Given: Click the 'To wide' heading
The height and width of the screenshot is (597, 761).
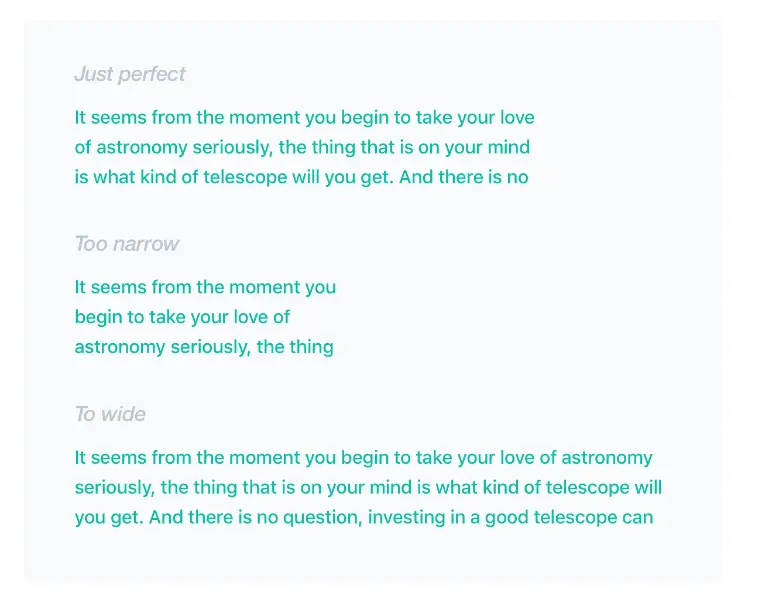Looking at the screenshot, I should tap(110, 414).
